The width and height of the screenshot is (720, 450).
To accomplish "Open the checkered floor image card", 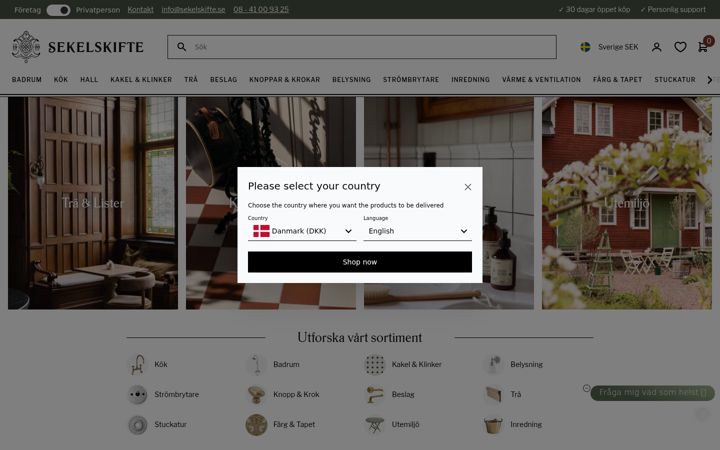I will (271, 203).
